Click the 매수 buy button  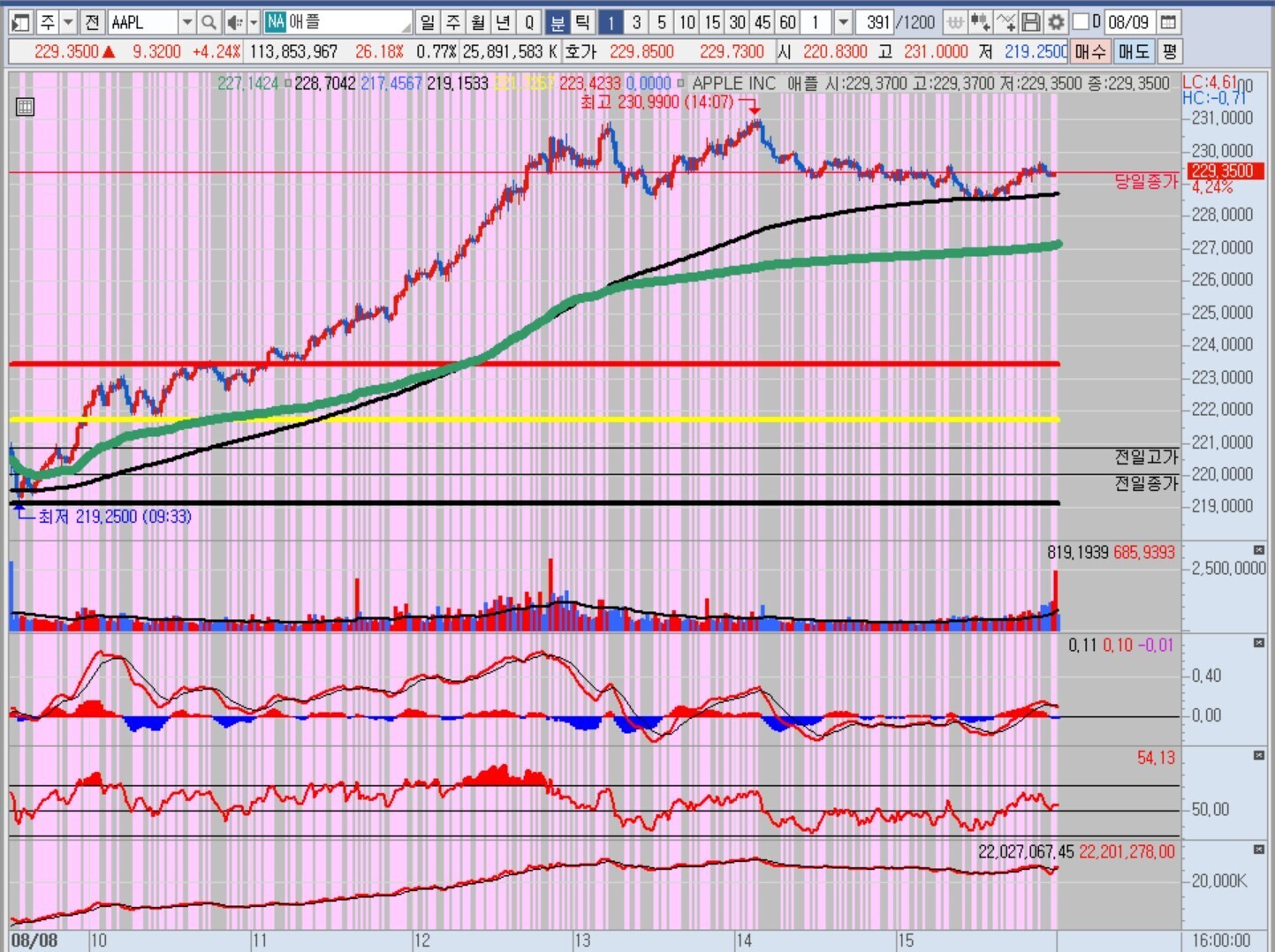(x=1090, y=52)
